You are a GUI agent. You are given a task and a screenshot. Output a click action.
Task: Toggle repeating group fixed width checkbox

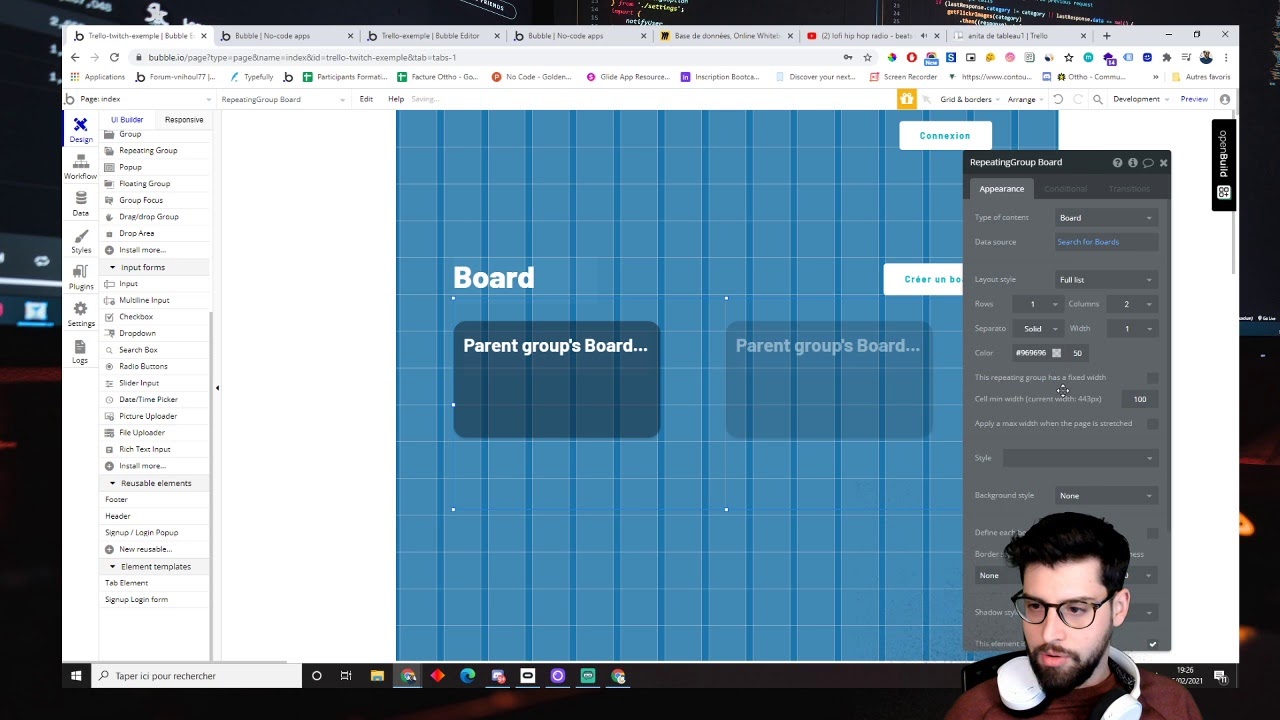(1152, 378)
